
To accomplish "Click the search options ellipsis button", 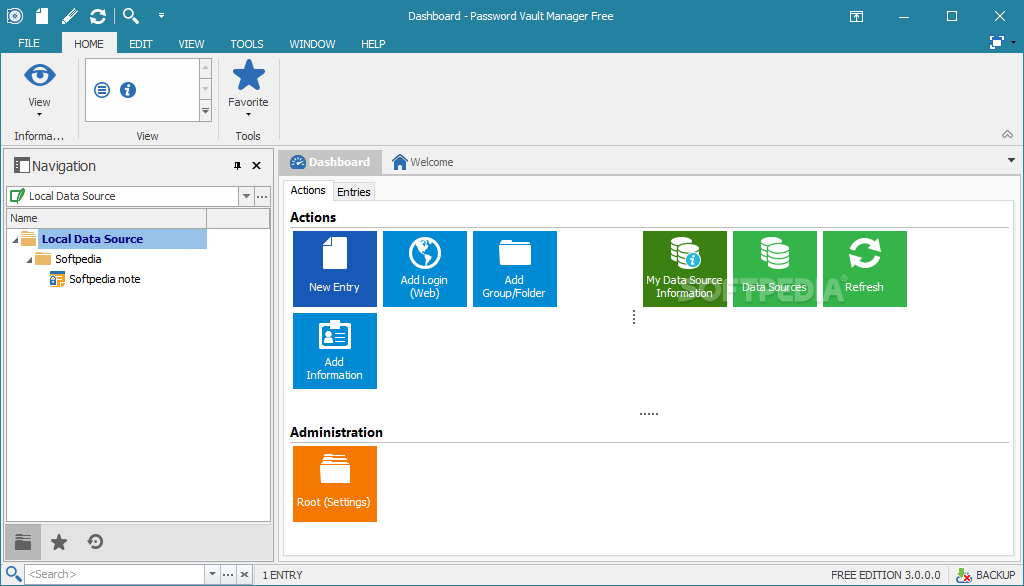I will 228,575.
